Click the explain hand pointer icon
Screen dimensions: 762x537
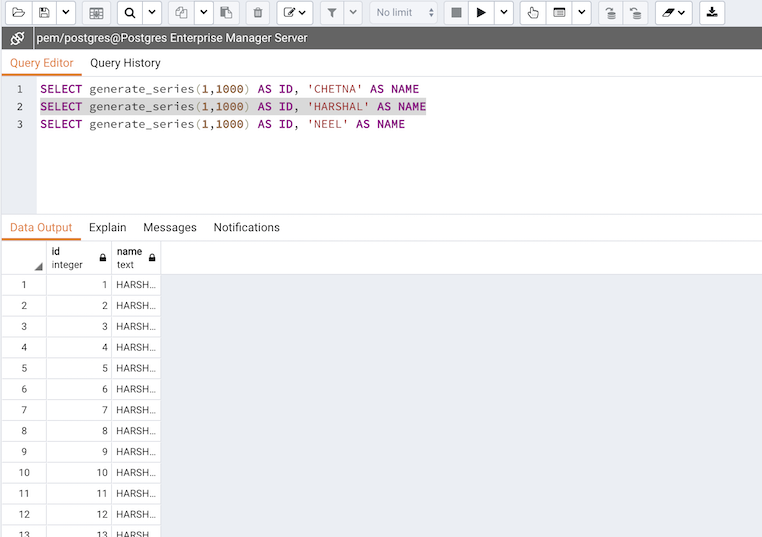pos(533,13)
